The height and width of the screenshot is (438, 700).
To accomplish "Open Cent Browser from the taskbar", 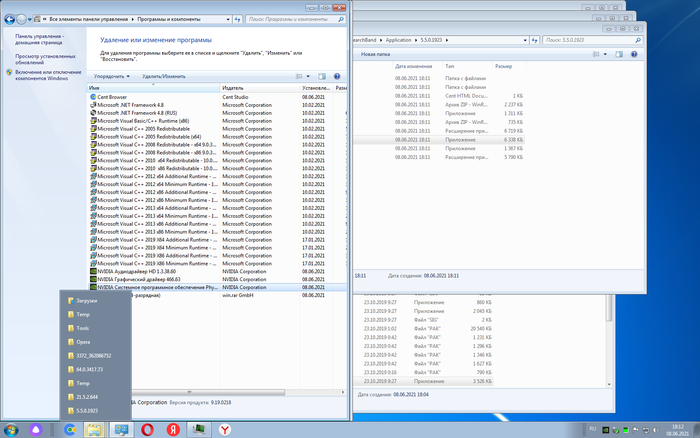I will (x=70, y=428).
